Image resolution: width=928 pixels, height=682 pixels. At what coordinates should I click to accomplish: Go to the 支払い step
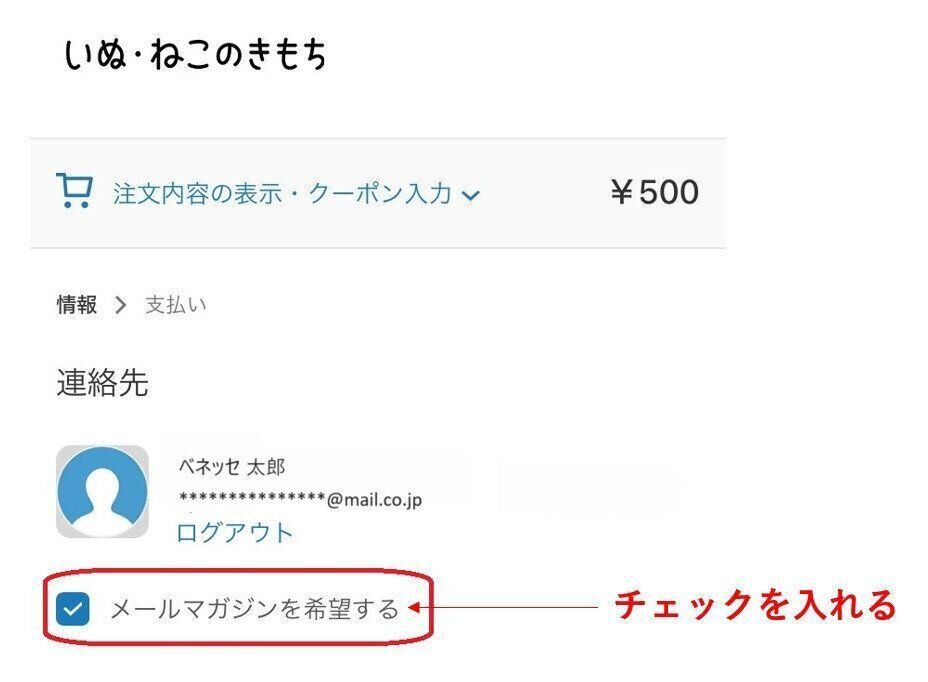coord(178,303)
